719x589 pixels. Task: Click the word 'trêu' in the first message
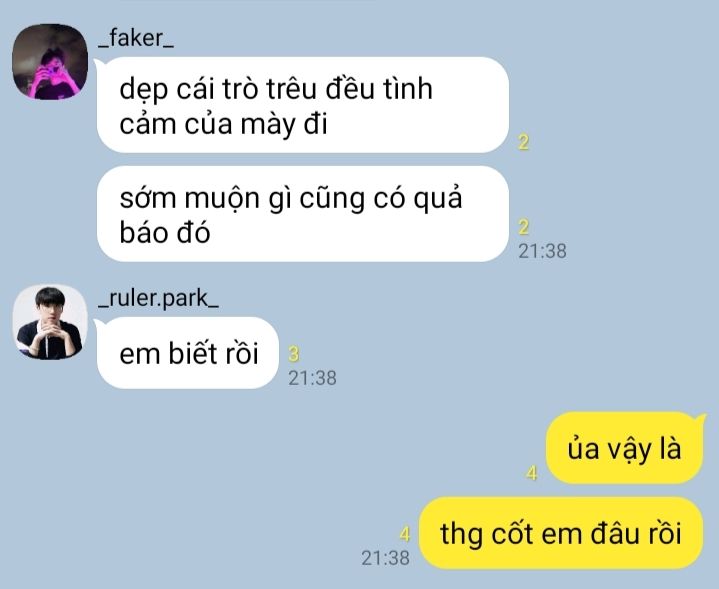pos(292,89)
